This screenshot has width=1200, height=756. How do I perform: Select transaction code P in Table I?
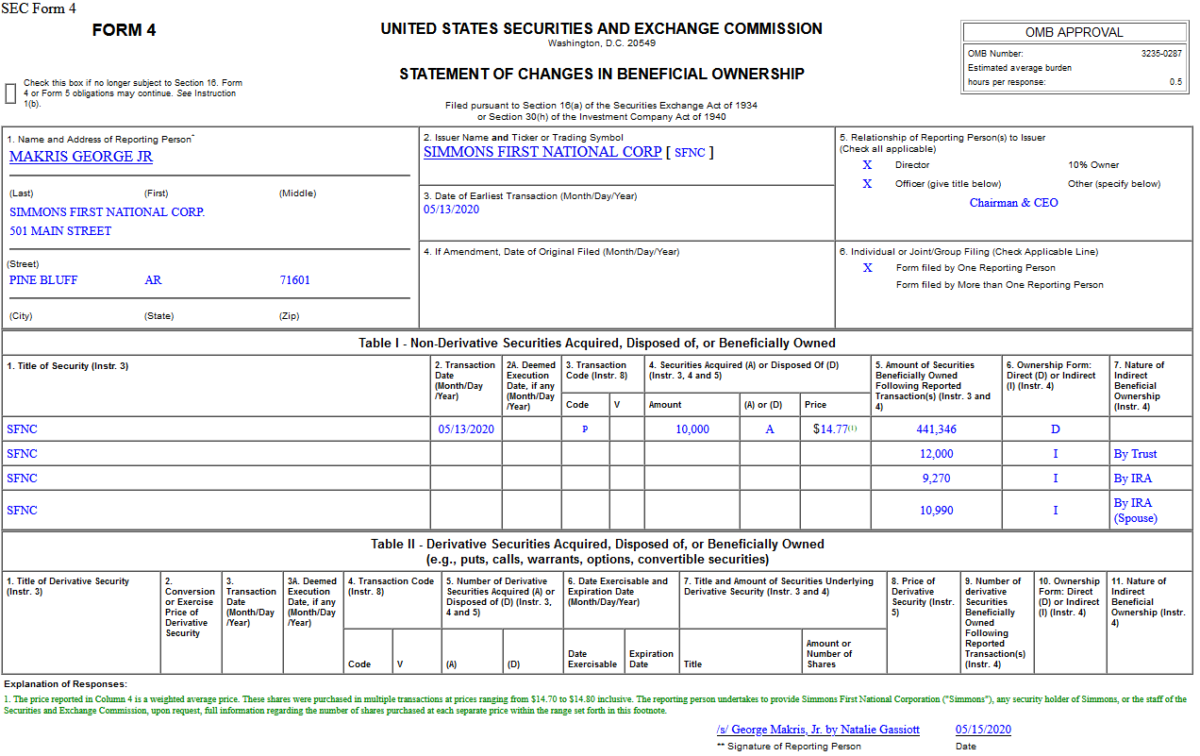click(584, 429)
